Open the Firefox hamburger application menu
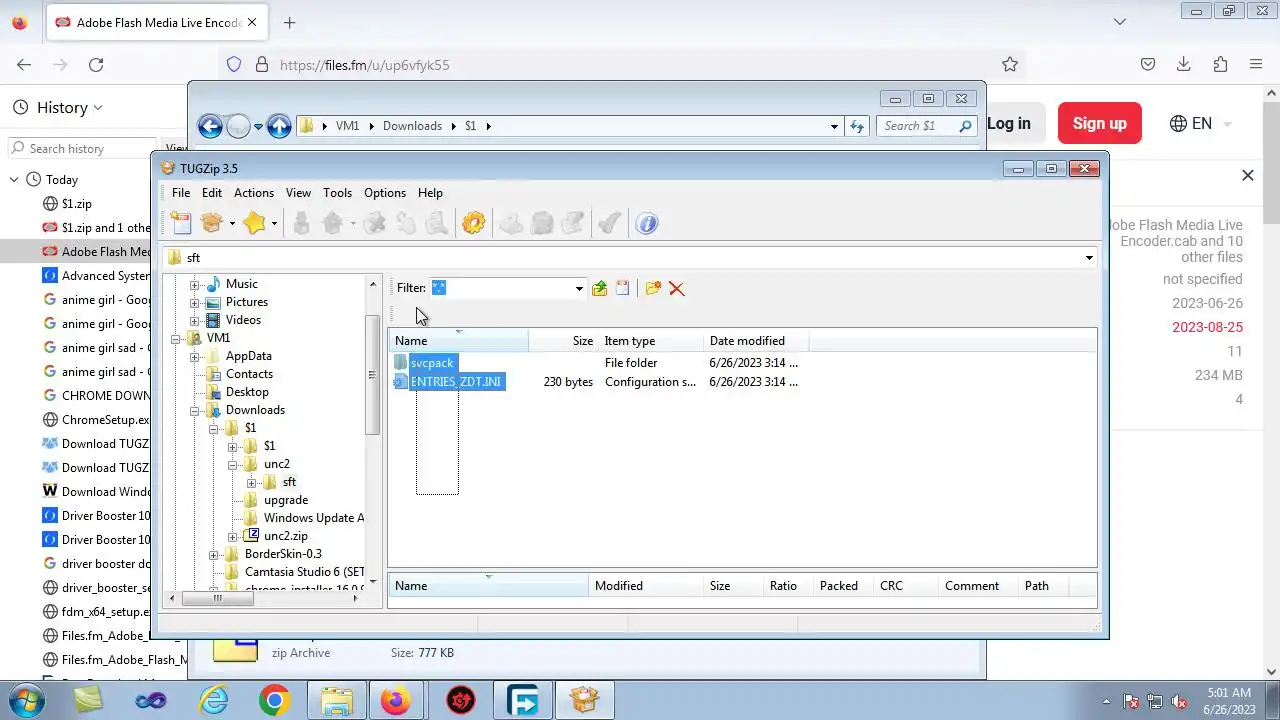 click(x=1256, y=64)
